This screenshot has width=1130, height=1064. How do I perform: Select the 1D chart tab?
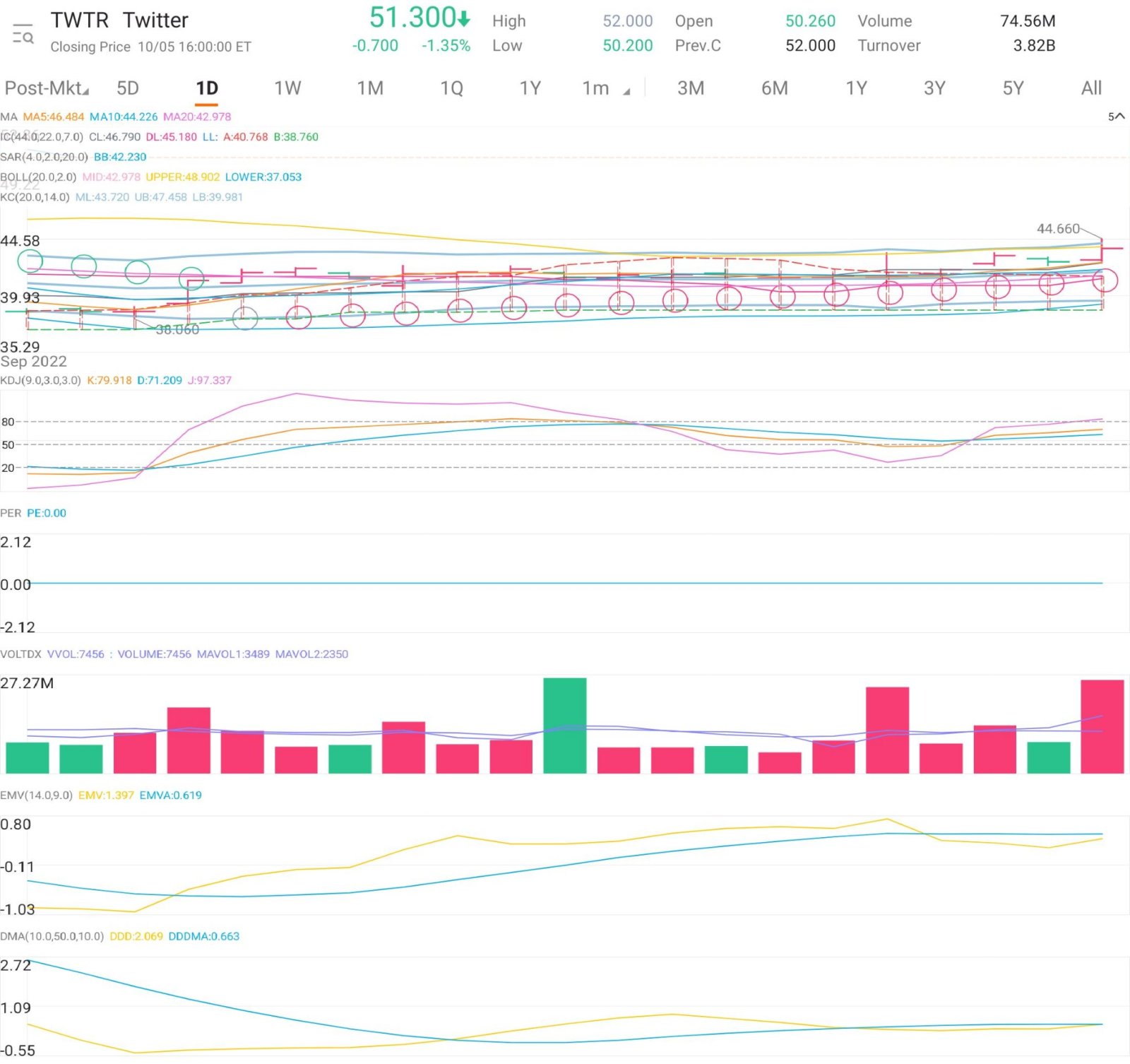pos(207,88)
